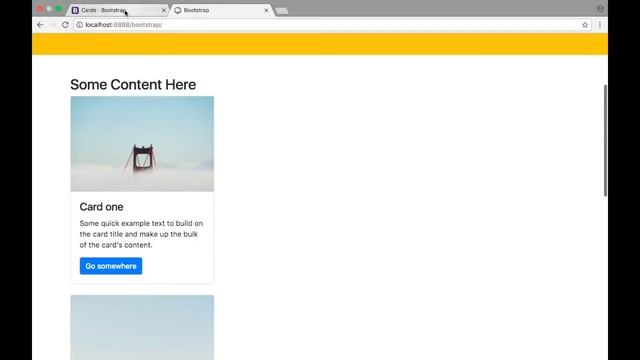Click the yellow navbar banner
Screen dimensions: 640x360
click(320, 44)
